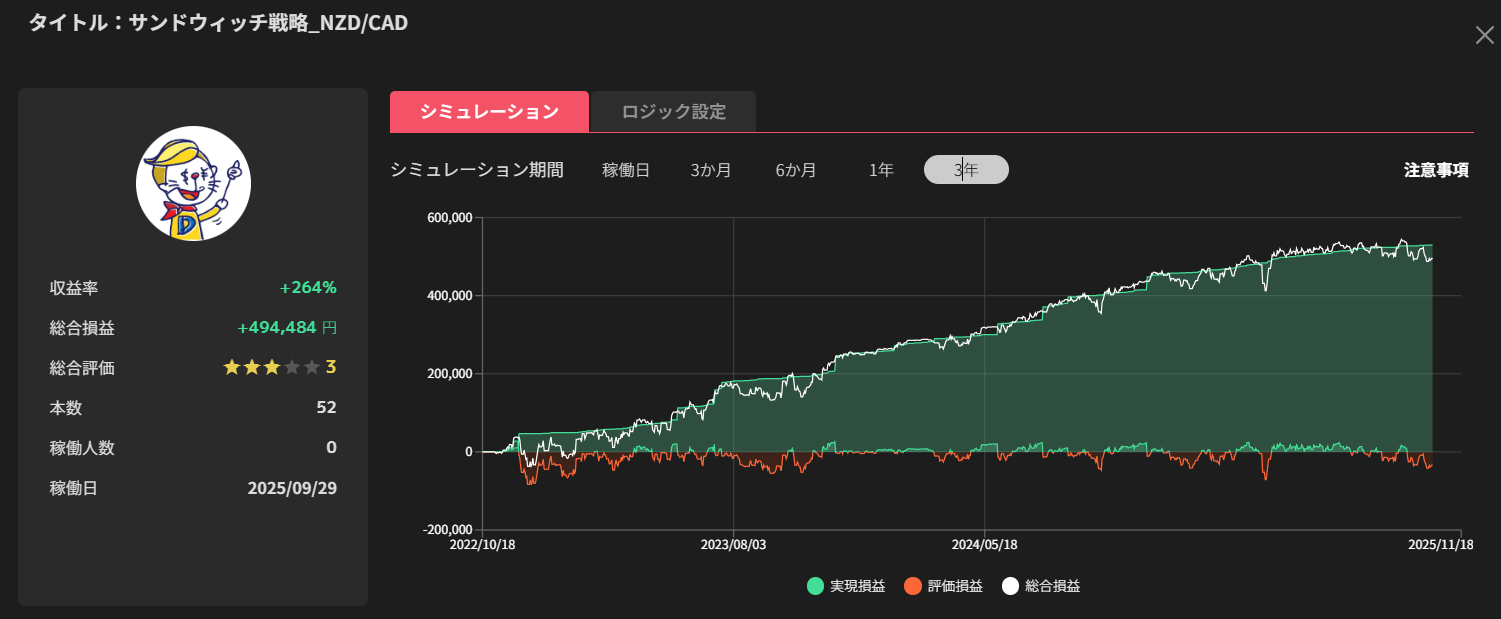
Task: Hide the 総合損益 line via legend
Action: 1042,586
